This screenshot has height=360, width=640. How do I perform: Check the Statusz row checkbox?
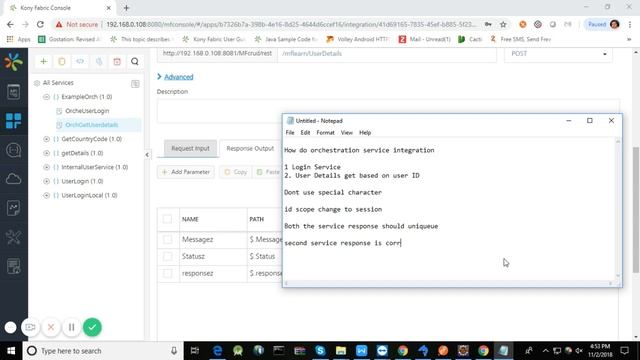point(167,256)
